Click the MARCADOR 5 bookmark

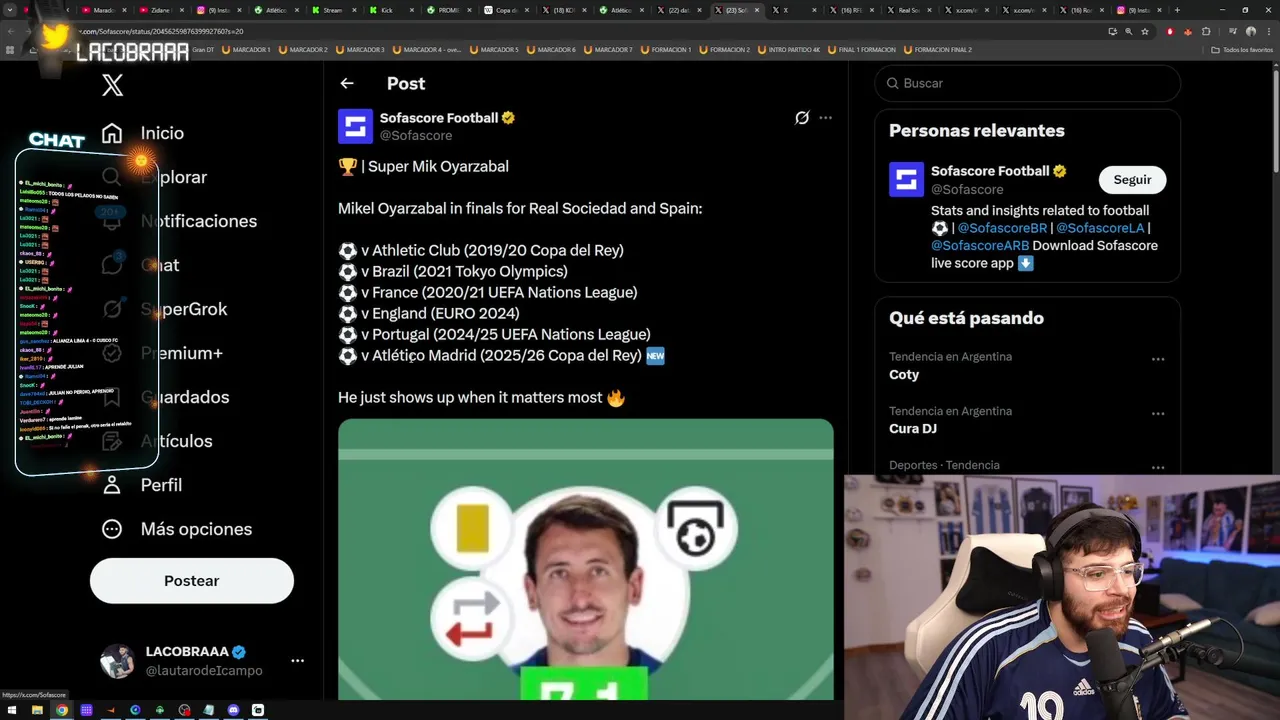[x=495, y=49]
